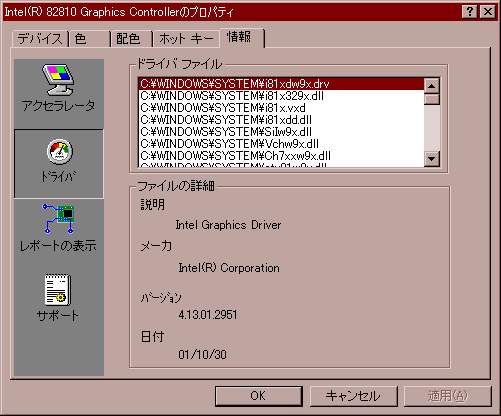Image resolution: width=501 pixels, height=416 pixels.
Task: Click the キャンセル button
Action: (353, 396)
